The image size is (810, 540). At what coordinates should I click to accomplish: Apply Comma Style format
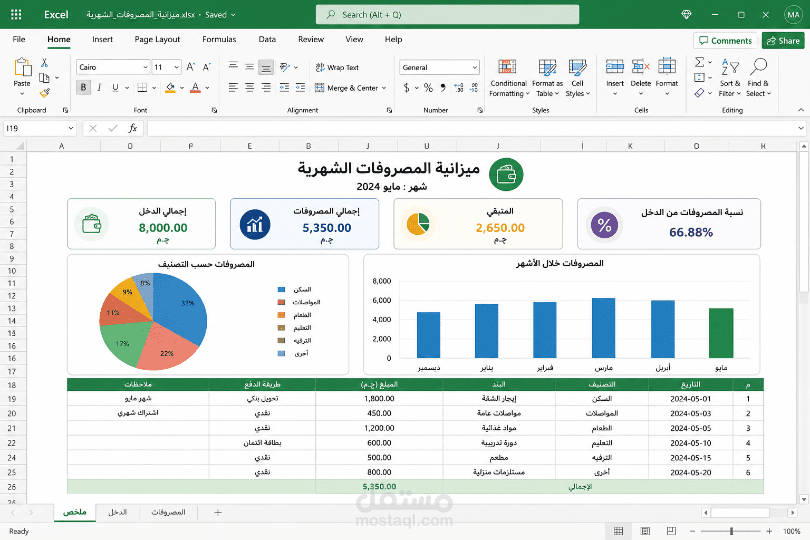(x=443, y=88)
